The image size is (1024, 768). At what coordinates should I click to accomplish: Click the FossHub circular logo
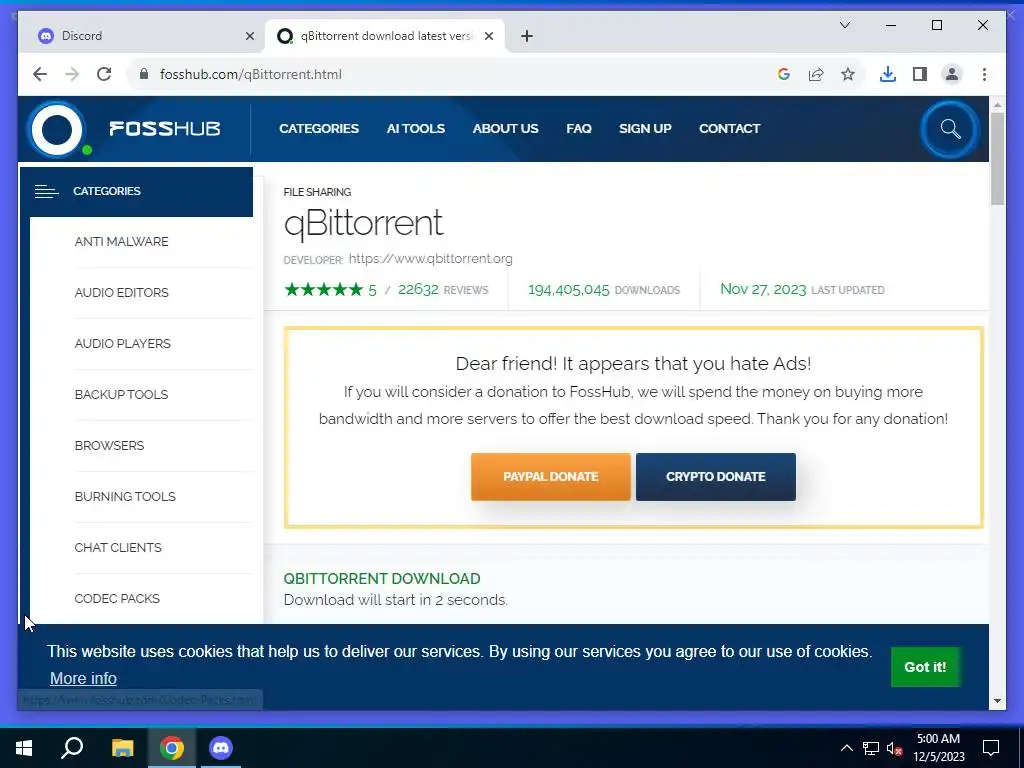click(57, 129)
